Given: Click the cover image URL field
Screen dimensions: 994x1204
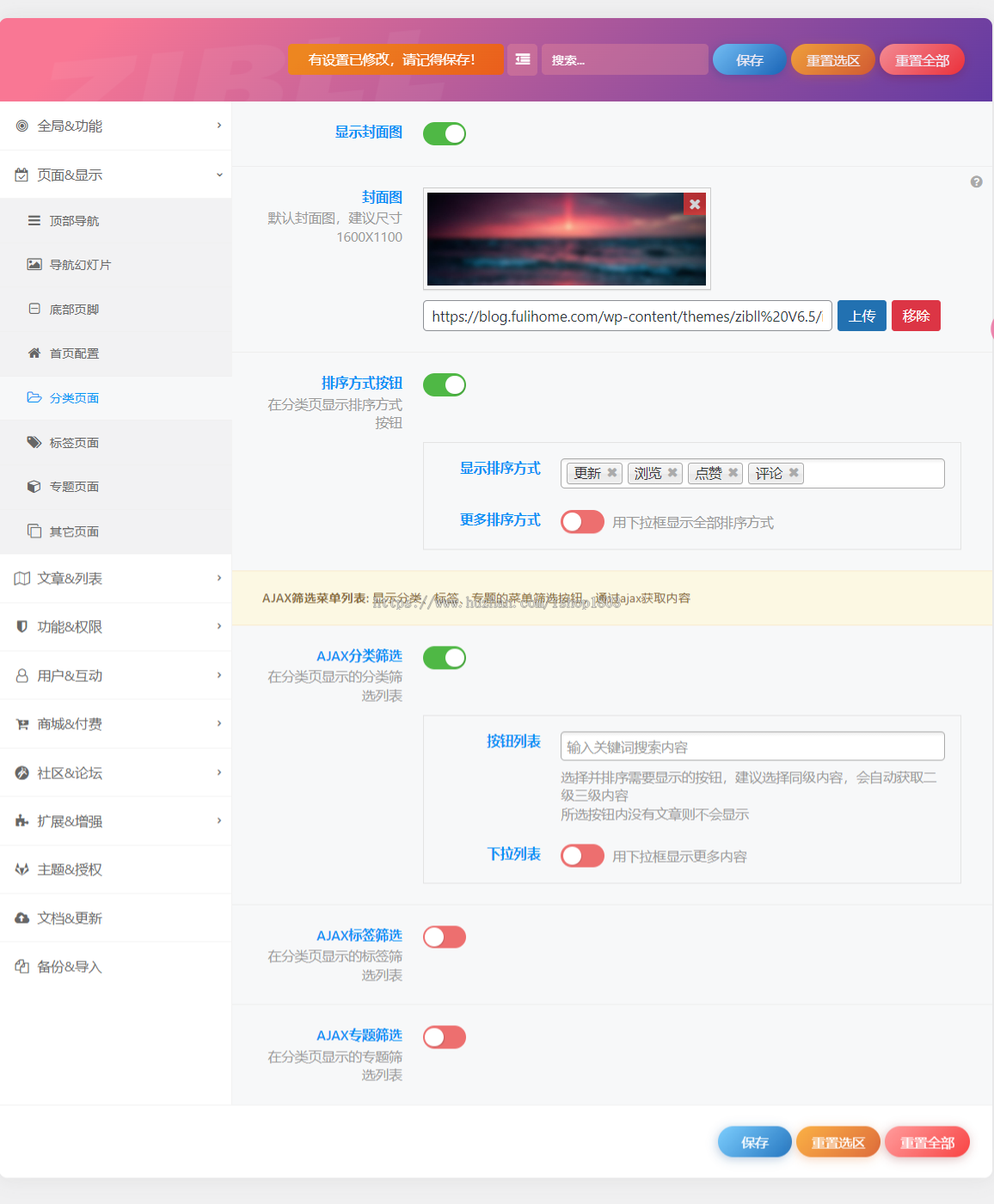Looking at the screenshot, I should [628, 316].
